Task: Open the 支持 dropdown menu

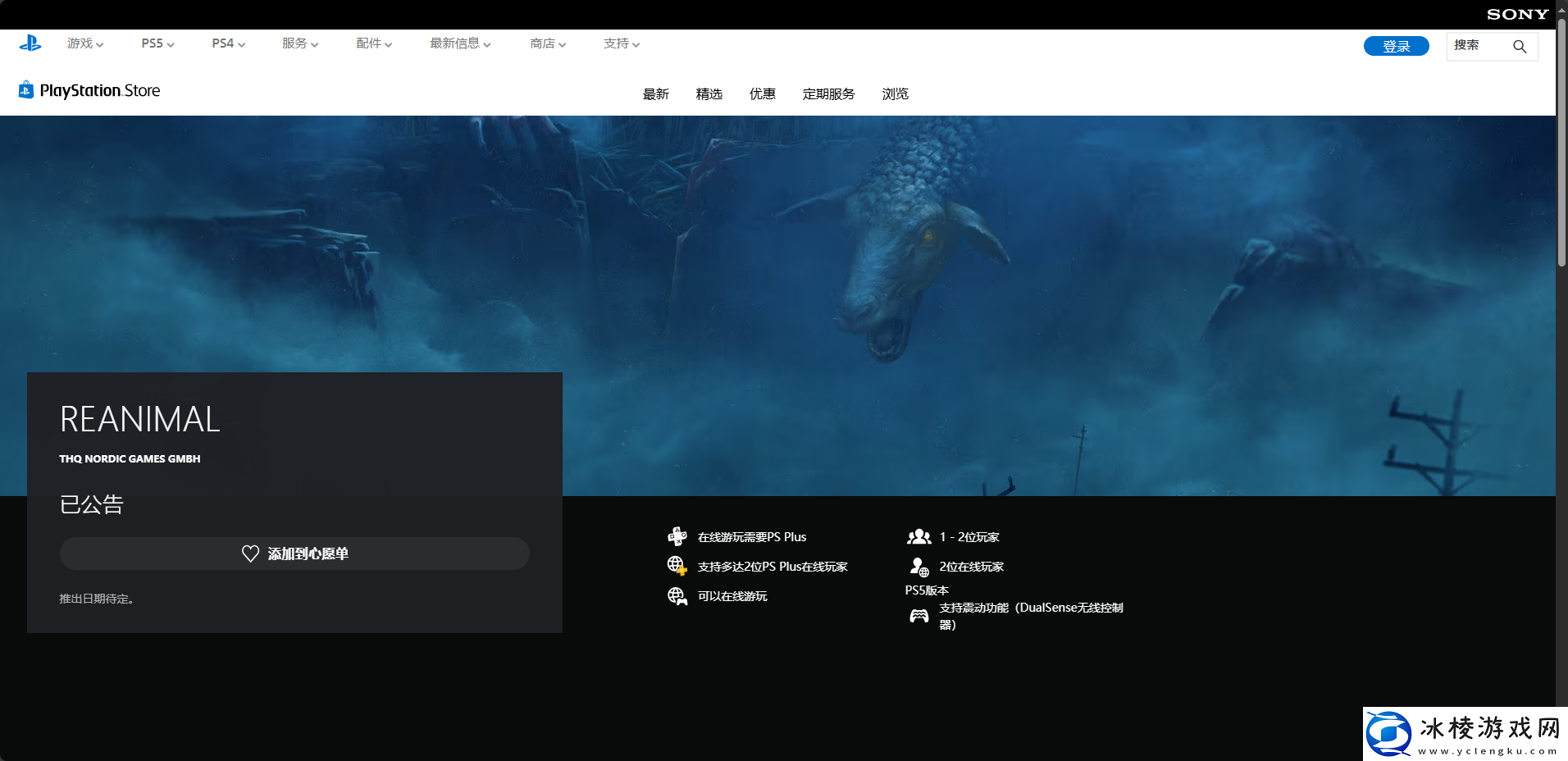Action: [x=622, y=43]
